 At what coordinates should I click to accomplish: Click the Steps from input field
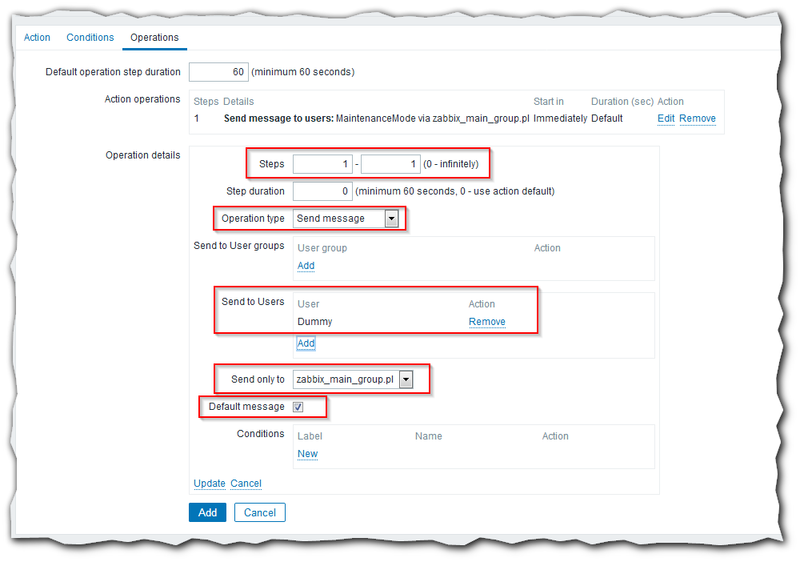324,164
